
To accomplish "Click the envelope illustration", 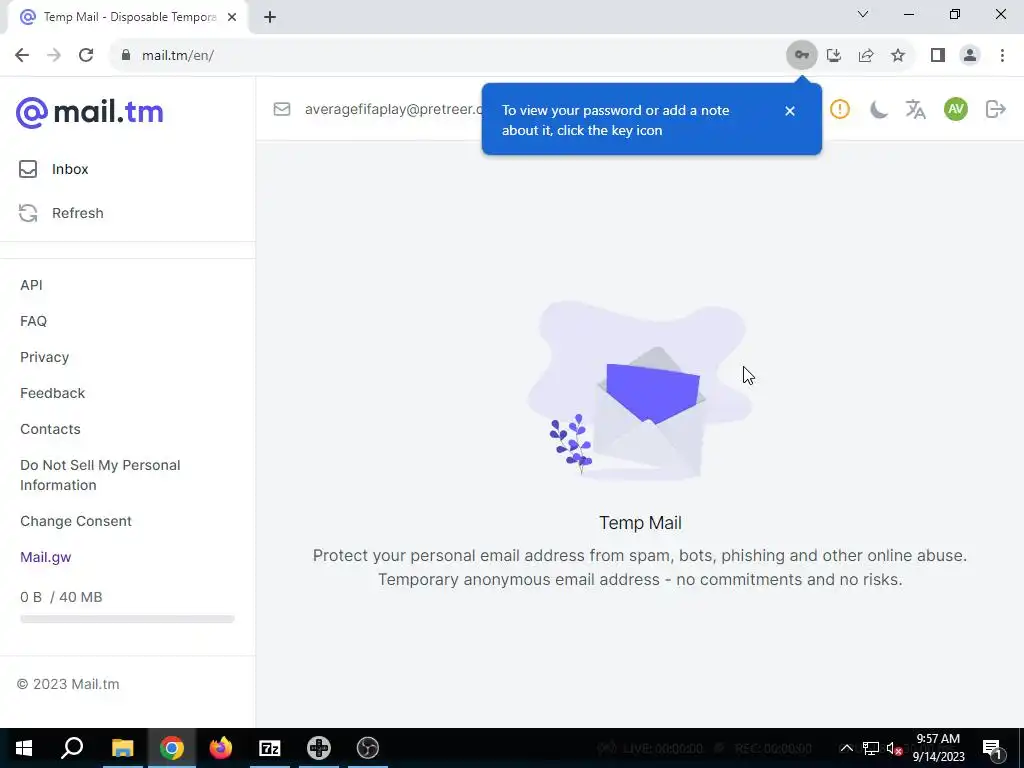I will coord(640,391).
